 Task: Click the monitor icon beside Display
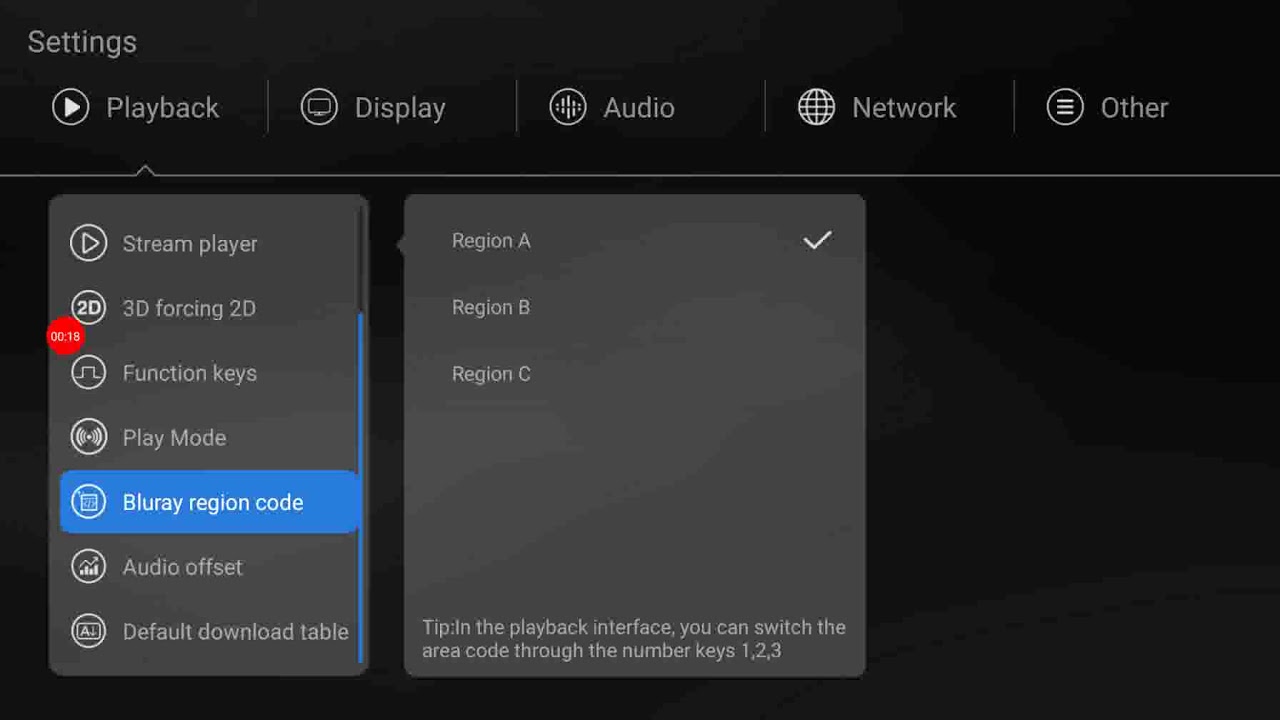pyautogui.click(x=319, y=107)
